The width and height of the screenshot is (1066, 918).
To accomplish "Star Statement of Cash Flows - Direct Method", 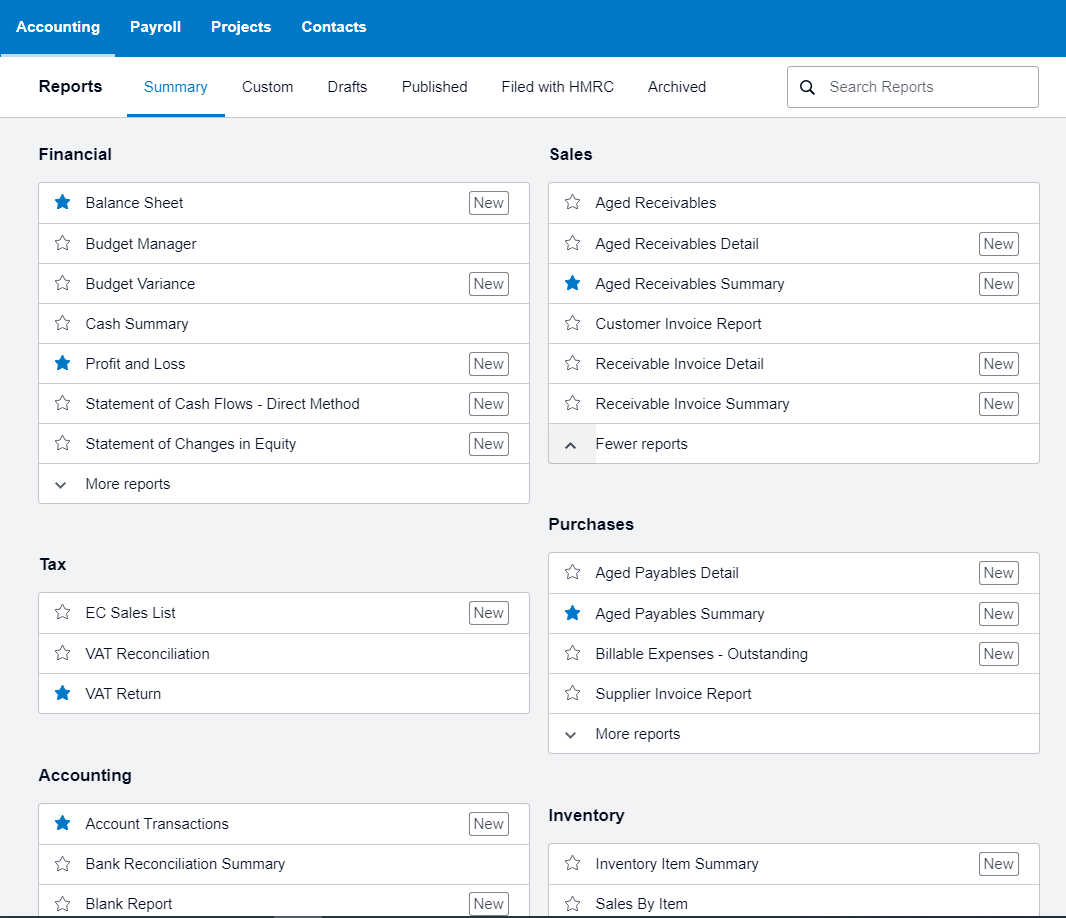I will click(x=63, y=404).
